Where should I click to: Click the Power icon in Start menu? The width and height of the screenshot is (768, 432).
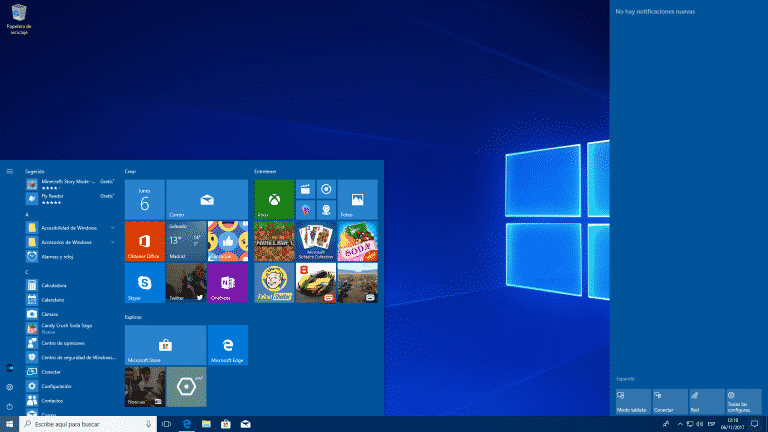pos(9,406)
